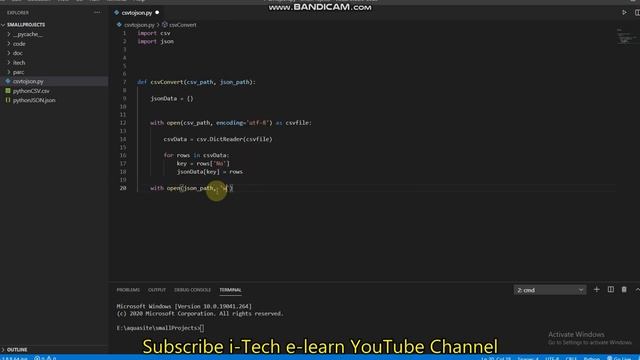The image size is (640, 360).
Task: Click the 'def csvConvert' line
Action: coord(196,82)
